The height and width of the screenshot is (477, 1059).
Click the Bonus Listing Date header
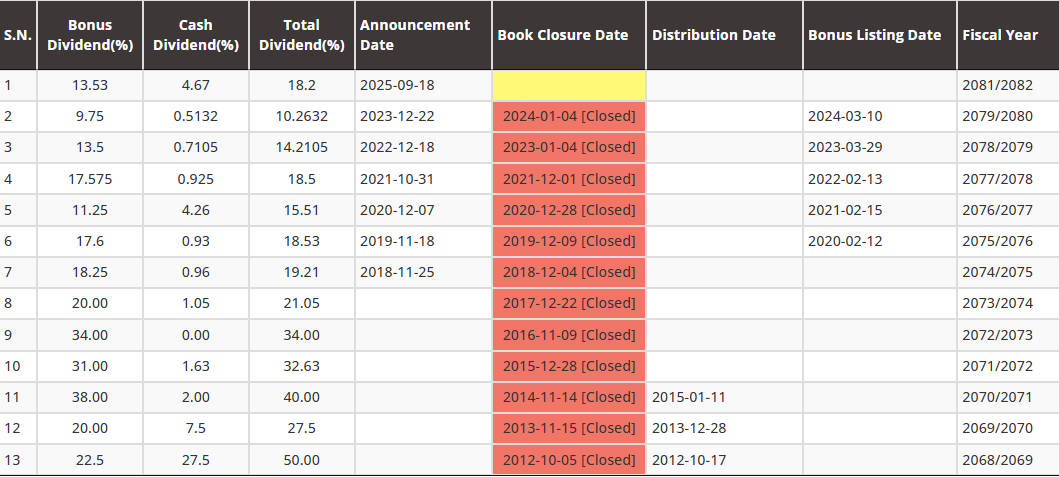click(880, 35)
